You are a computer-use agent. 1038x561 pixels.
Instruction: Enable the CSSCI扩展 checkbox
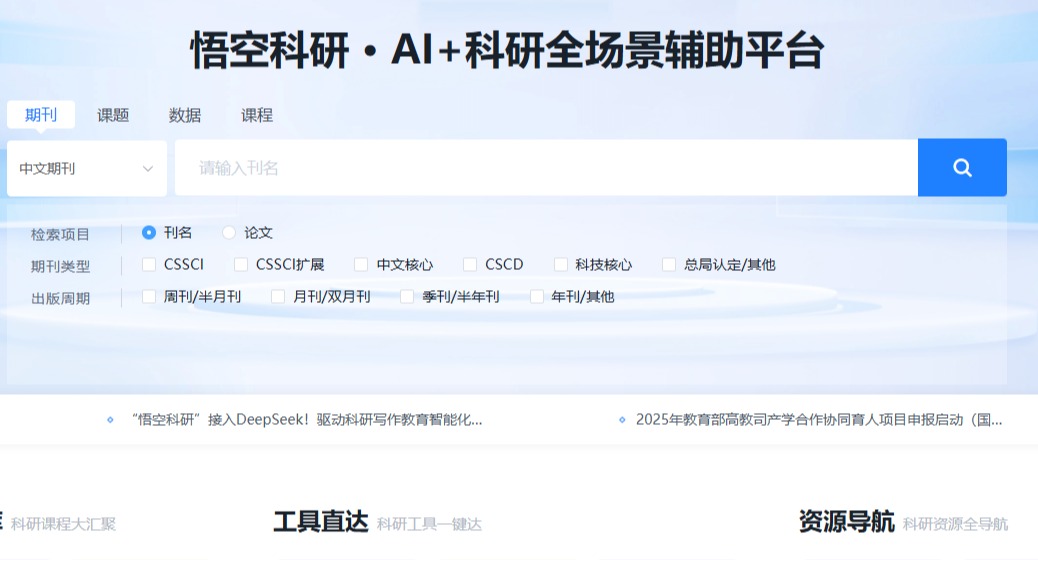point(241,265)
